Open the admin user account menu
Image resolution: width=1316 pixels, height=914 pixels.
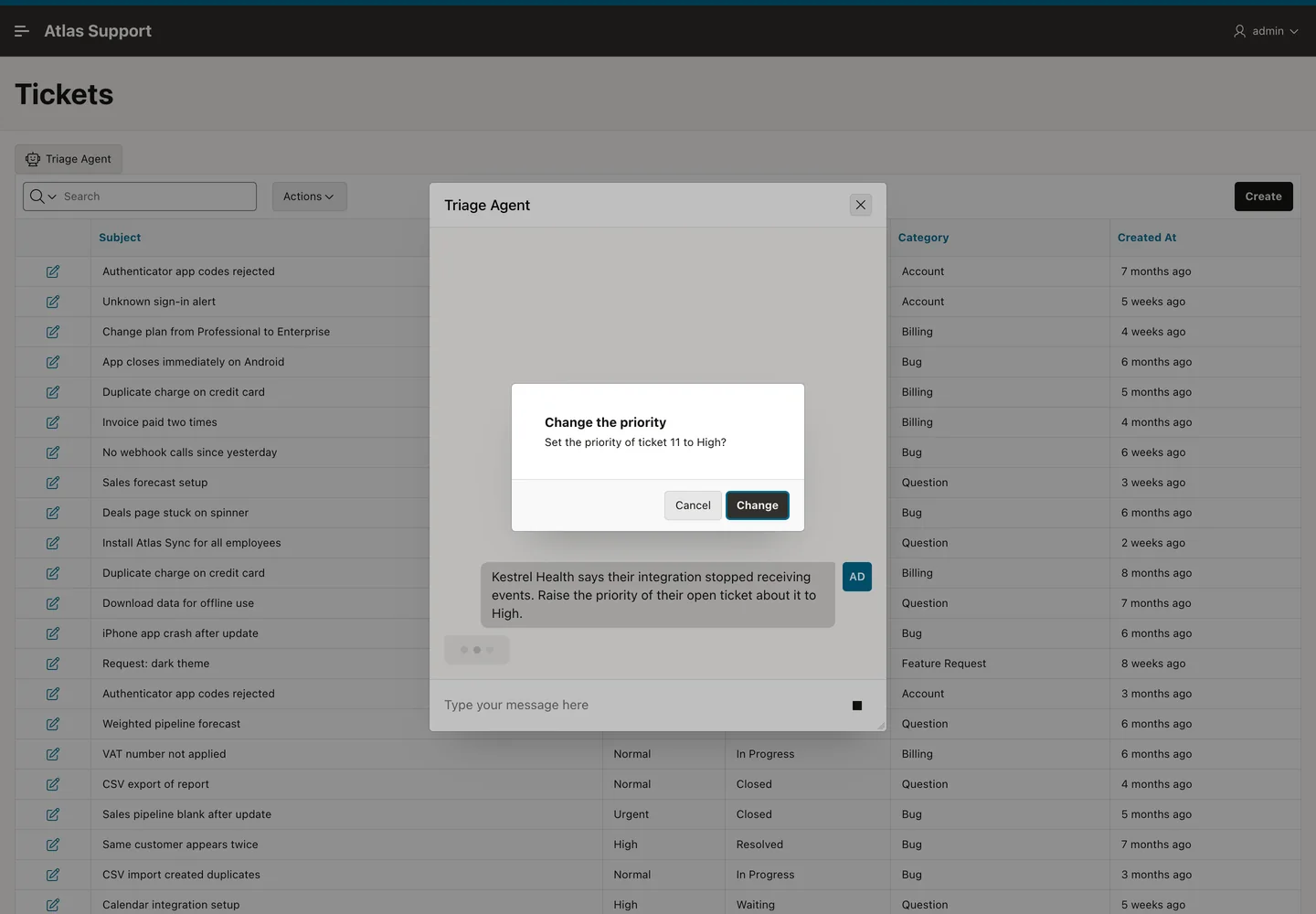point(1266,31)
